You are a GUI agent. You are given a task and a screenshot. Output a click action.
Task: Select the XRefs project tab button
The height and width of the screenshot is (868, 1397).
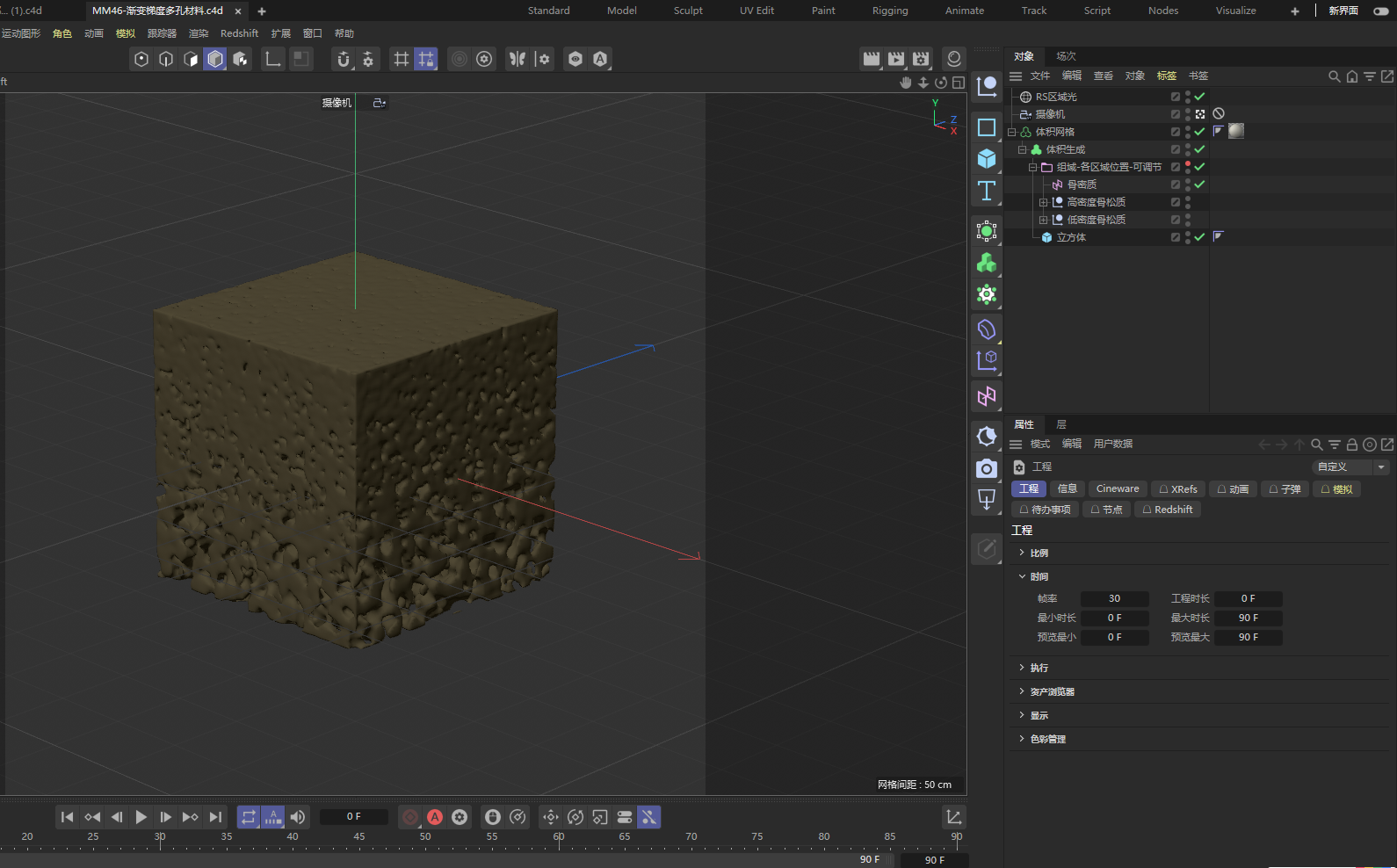click(x=1178, y=489)
